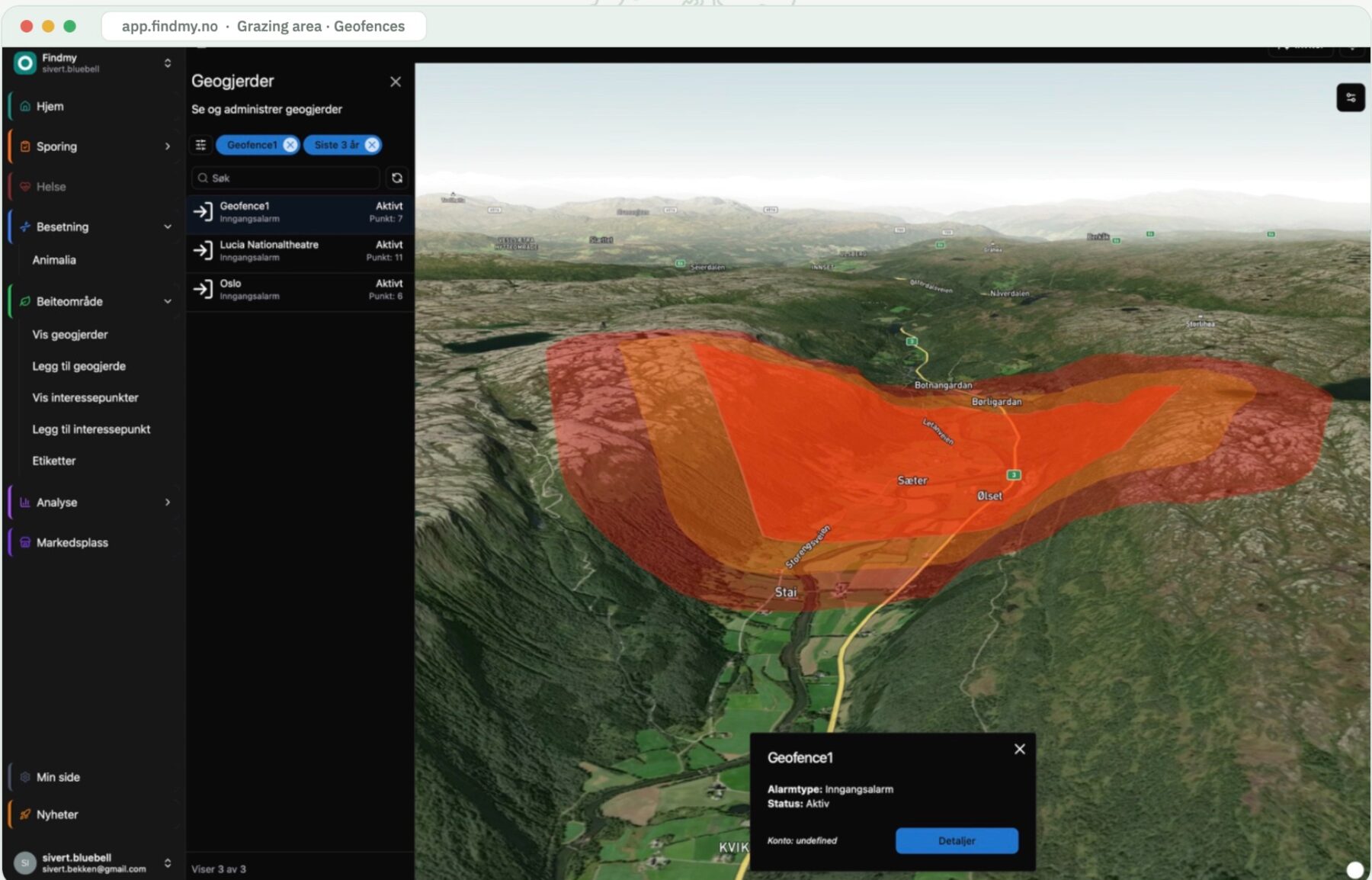Open the Hjem home page

coord(95,106)
